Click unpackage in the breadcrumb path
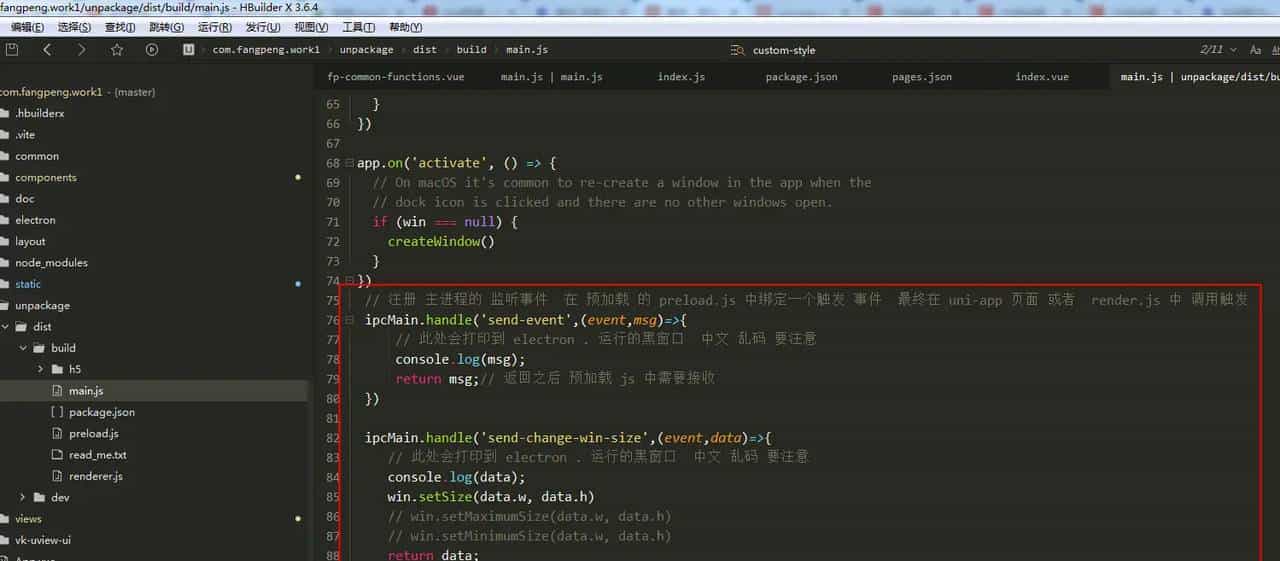Image resolution: width=1280 pixels, height=561 pixels. 366,49
